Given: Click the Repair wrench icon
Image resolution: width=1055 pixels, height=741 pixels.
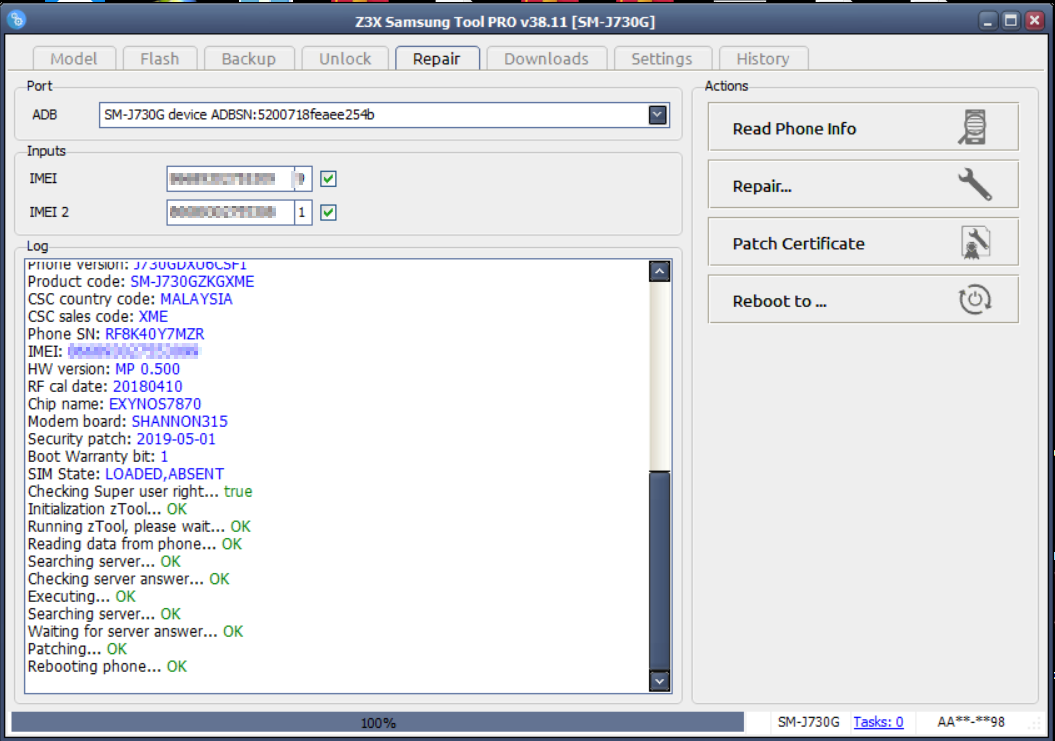Looking at the screenshot, I should click(974, 184).
